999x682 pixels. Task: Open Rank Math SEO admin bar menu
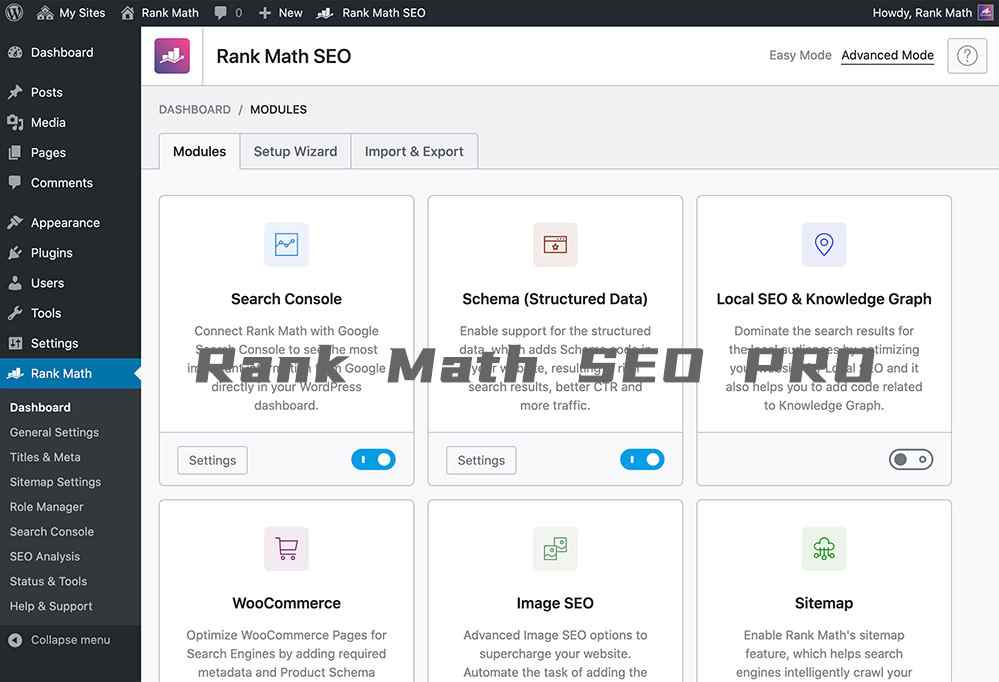pos(371,13)
